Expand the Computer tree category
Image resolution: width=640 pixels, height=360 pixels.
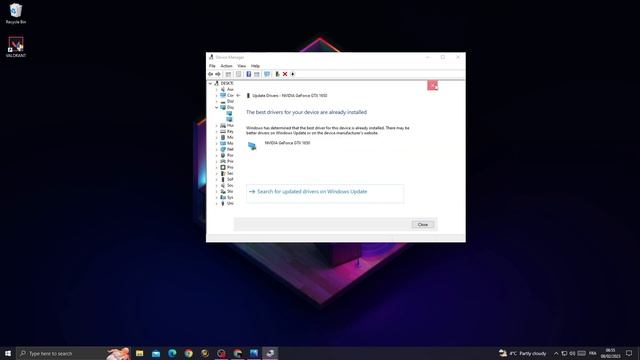217,96
